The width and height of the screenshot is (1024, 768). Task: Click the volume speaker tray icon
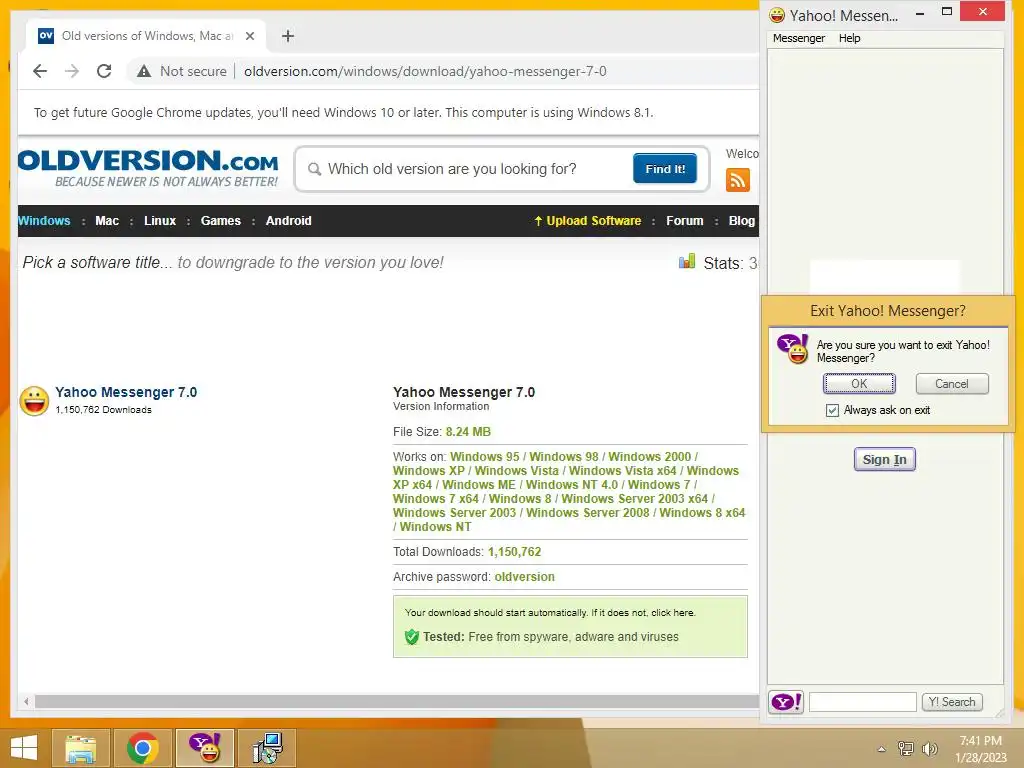tap(929, 748)
